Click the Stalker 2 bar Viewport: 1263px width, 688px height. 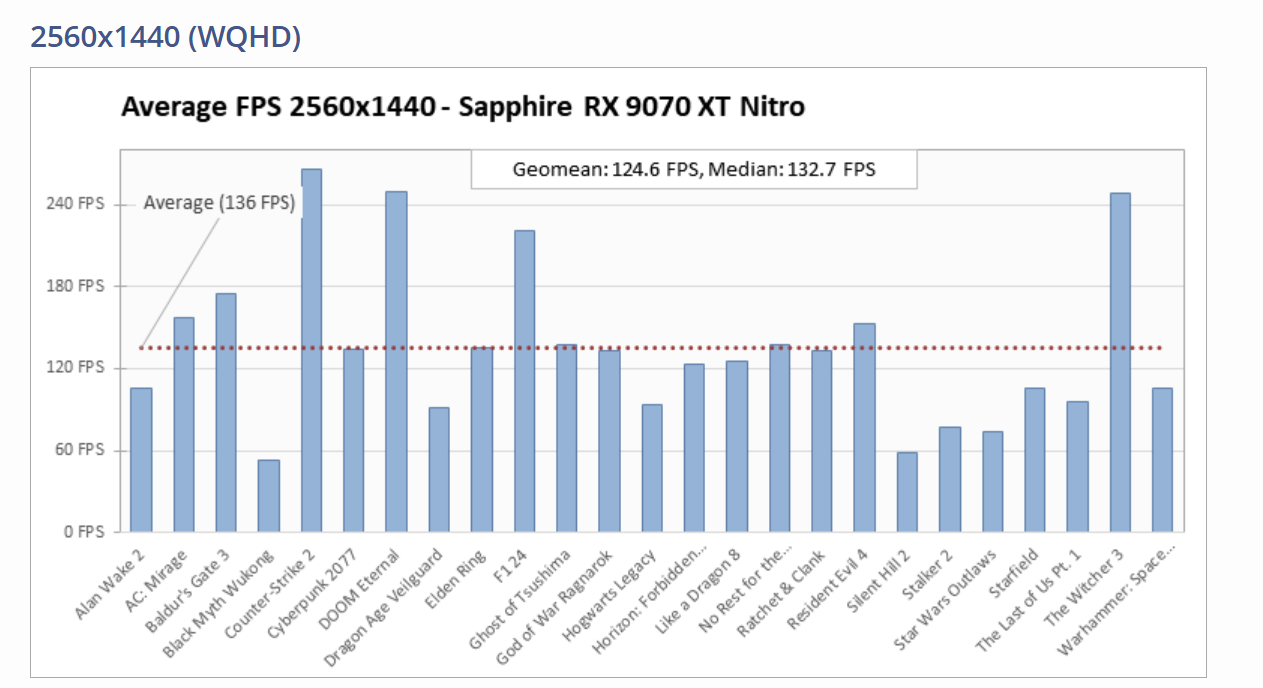(x=950, y=480)
